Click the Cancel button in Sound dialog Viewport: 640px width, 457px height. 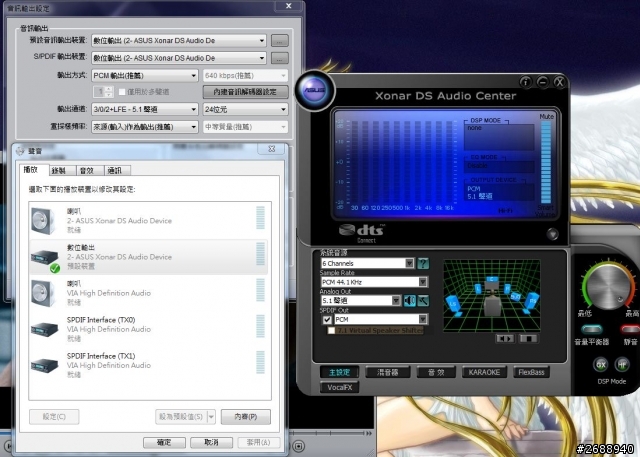tap(211, 442)
